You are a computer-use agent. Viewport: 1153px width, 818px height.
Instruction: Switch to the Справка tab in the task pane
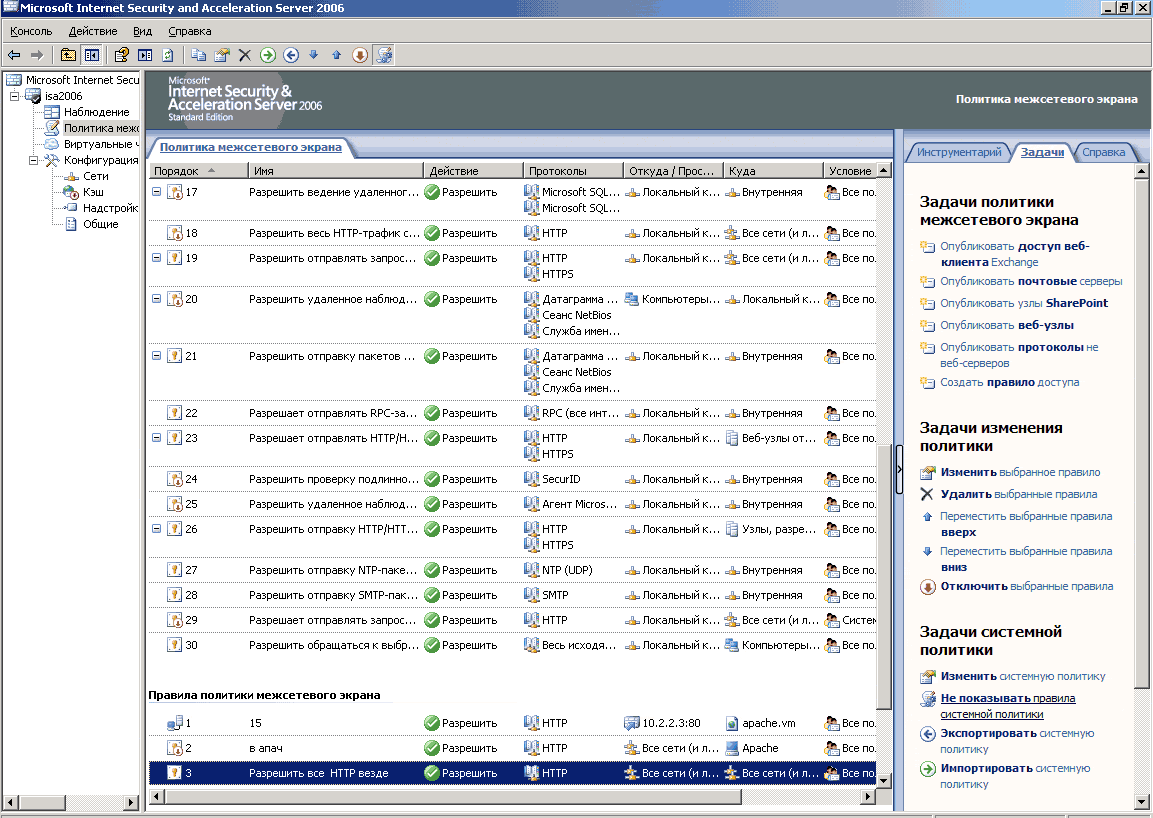tap(1103, 152)
